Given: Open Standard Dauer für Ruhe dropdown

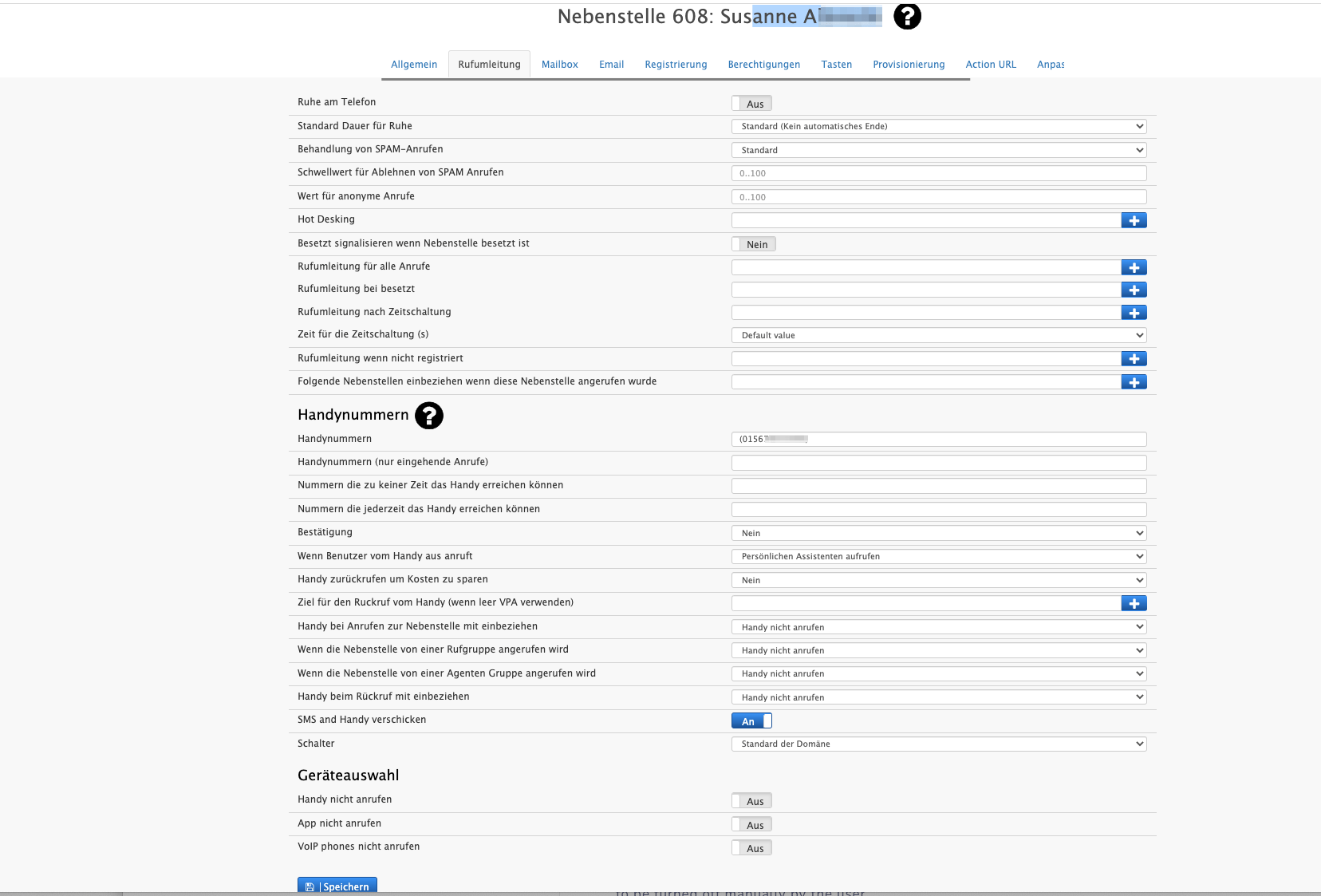Looking at the screenshot, I should (938, 126).
